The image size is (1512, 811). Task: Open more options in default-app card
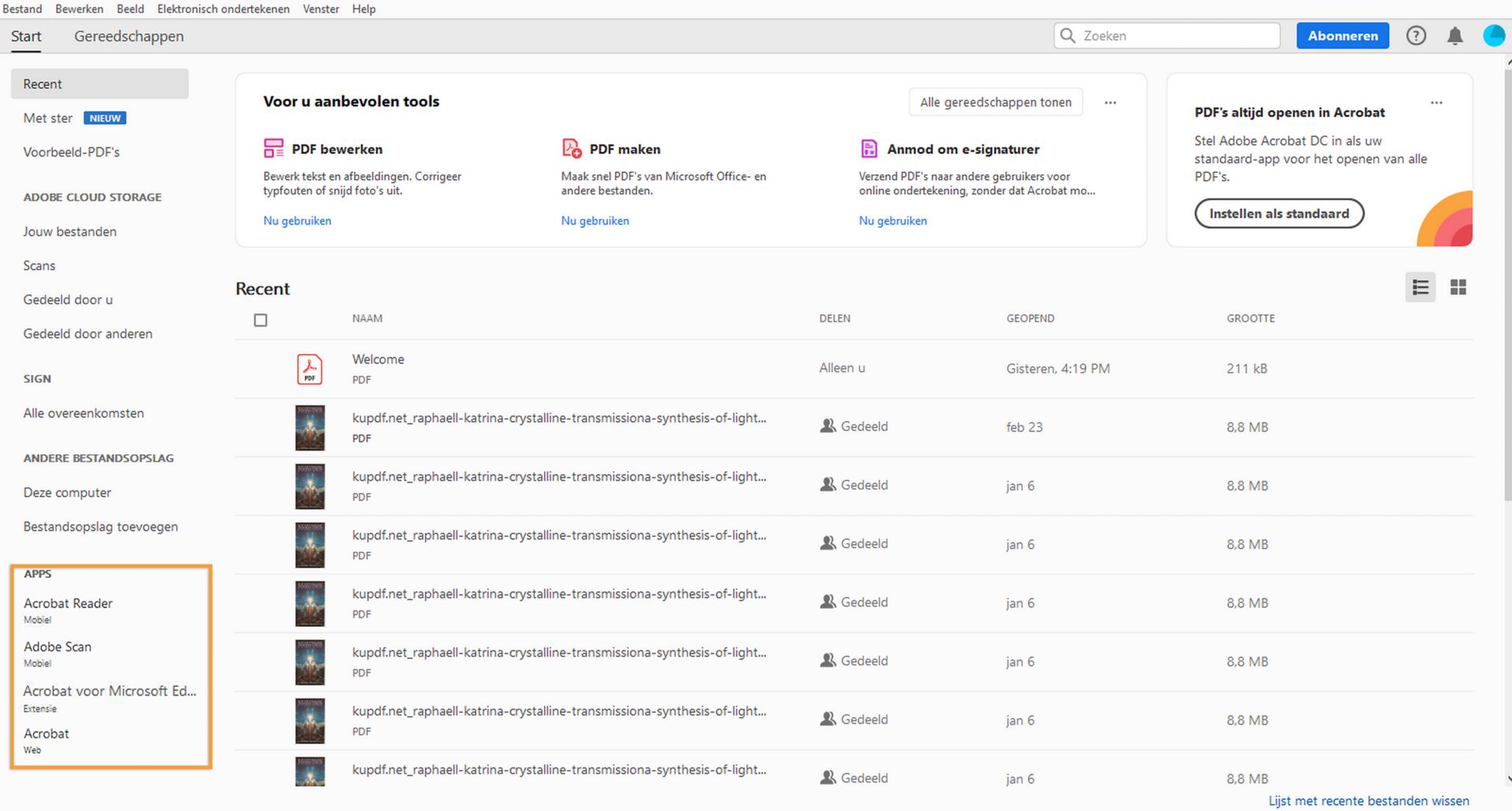coord(1436,102)
